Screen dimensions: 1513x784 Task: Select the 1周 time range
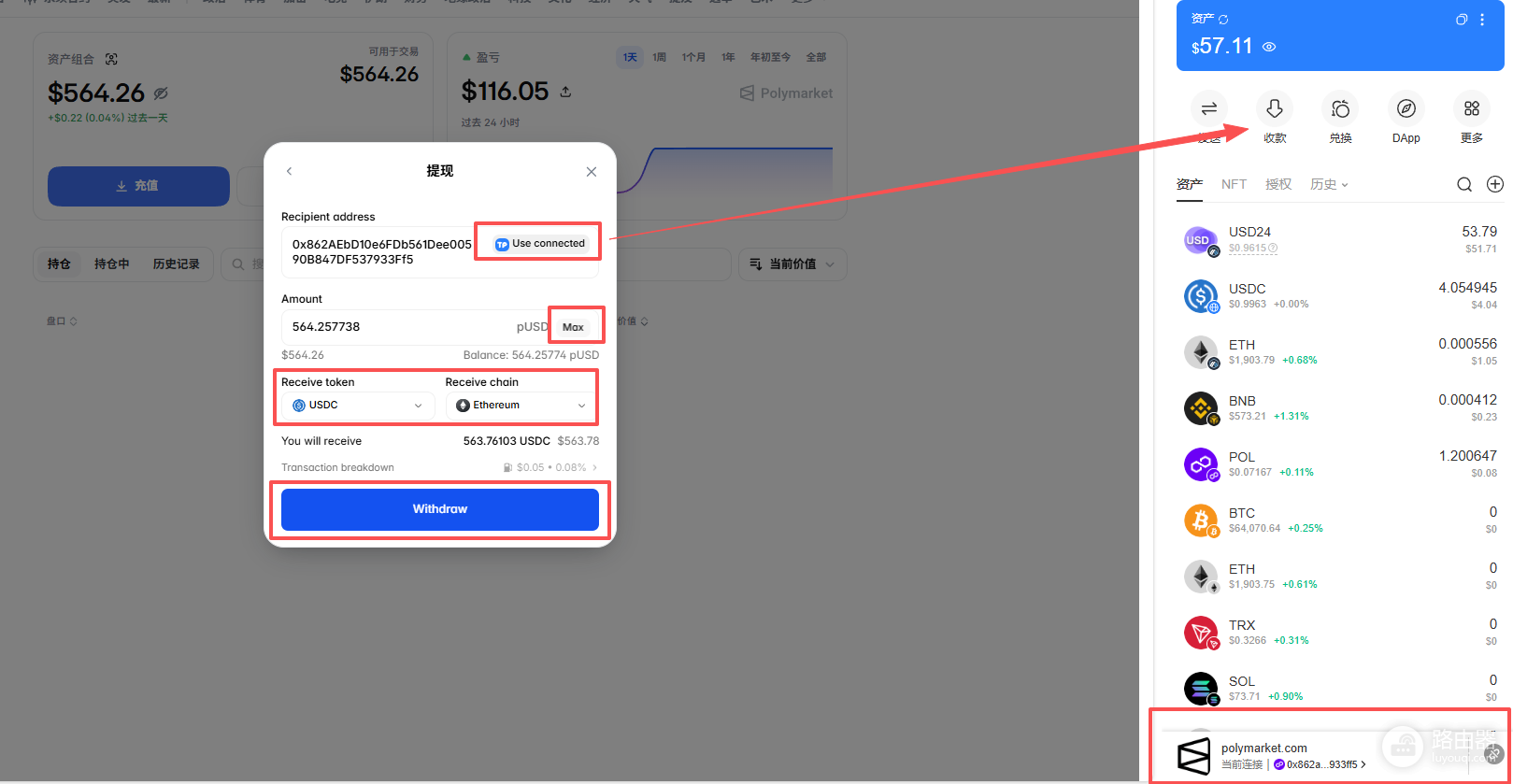pyautogui.click(x=660, y=57)
